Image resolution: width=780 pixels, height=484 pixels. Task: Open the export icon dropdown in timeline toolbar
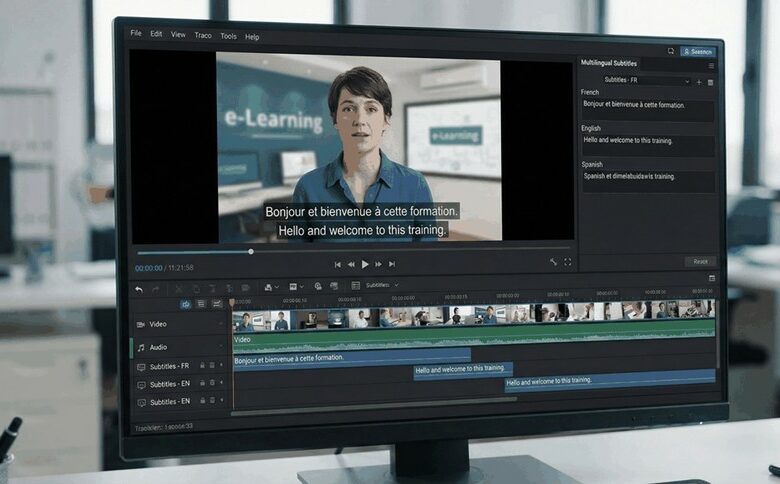271,287
